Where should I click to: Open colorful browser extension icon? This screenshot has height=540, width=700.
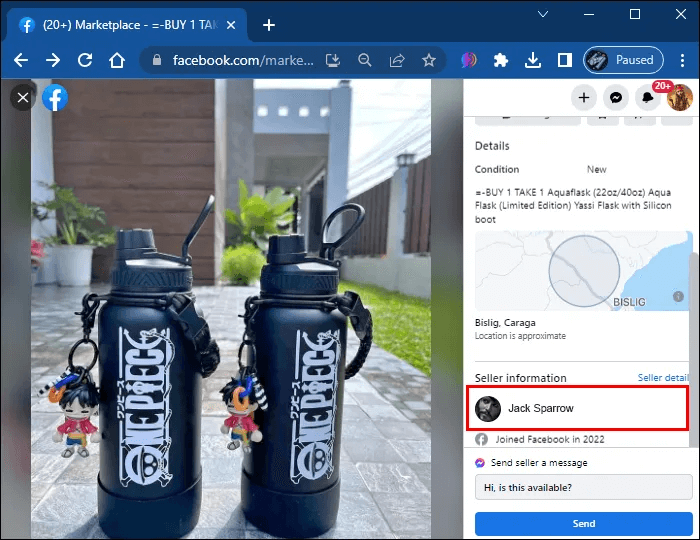(x=469, y=60)
